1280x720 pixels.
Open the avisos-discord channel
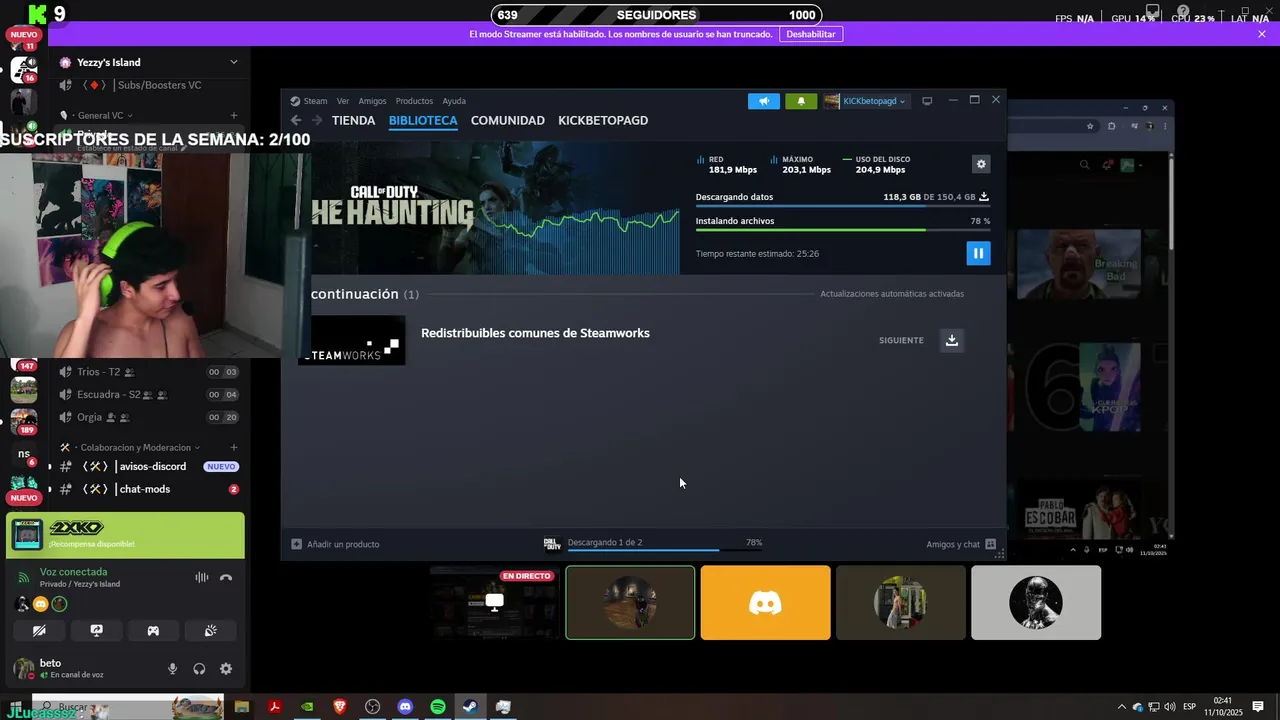pyautogui.click(x=148, y=466)
